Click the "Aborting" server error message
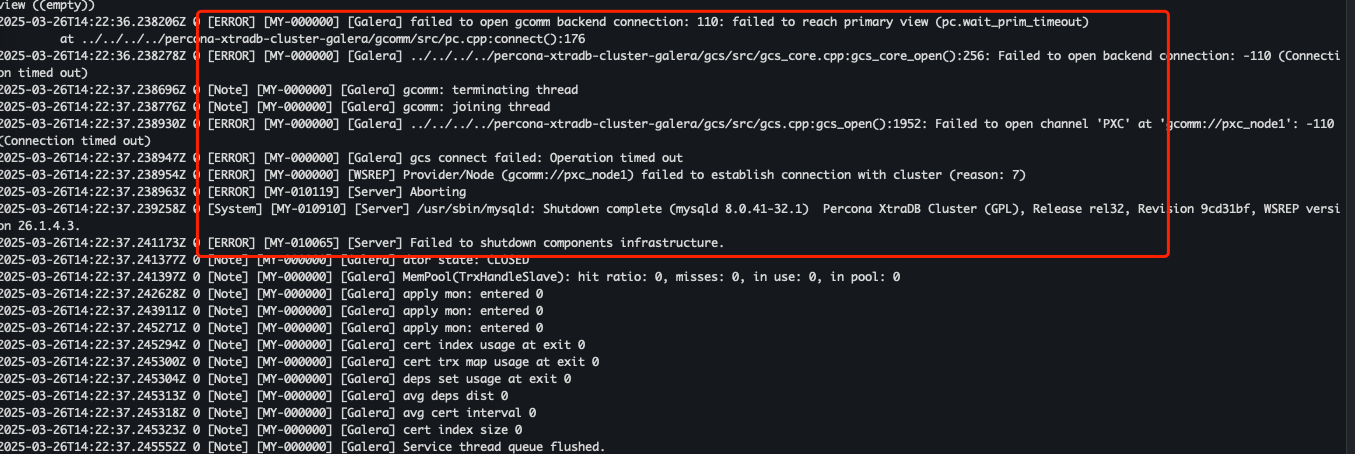1355x454 pixels. tap(438, 192)
